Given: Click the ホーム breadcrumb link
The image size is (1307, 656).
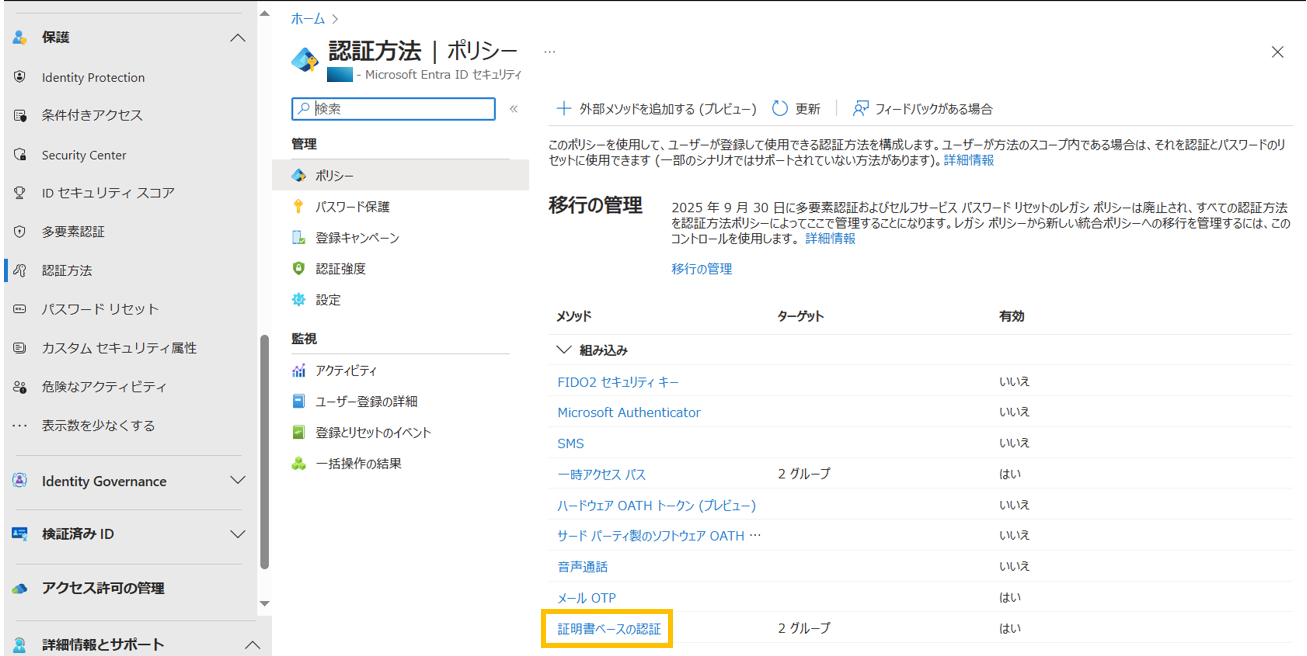Looking at the screenshot, I should pyautogui.click(x=307, y=18).
